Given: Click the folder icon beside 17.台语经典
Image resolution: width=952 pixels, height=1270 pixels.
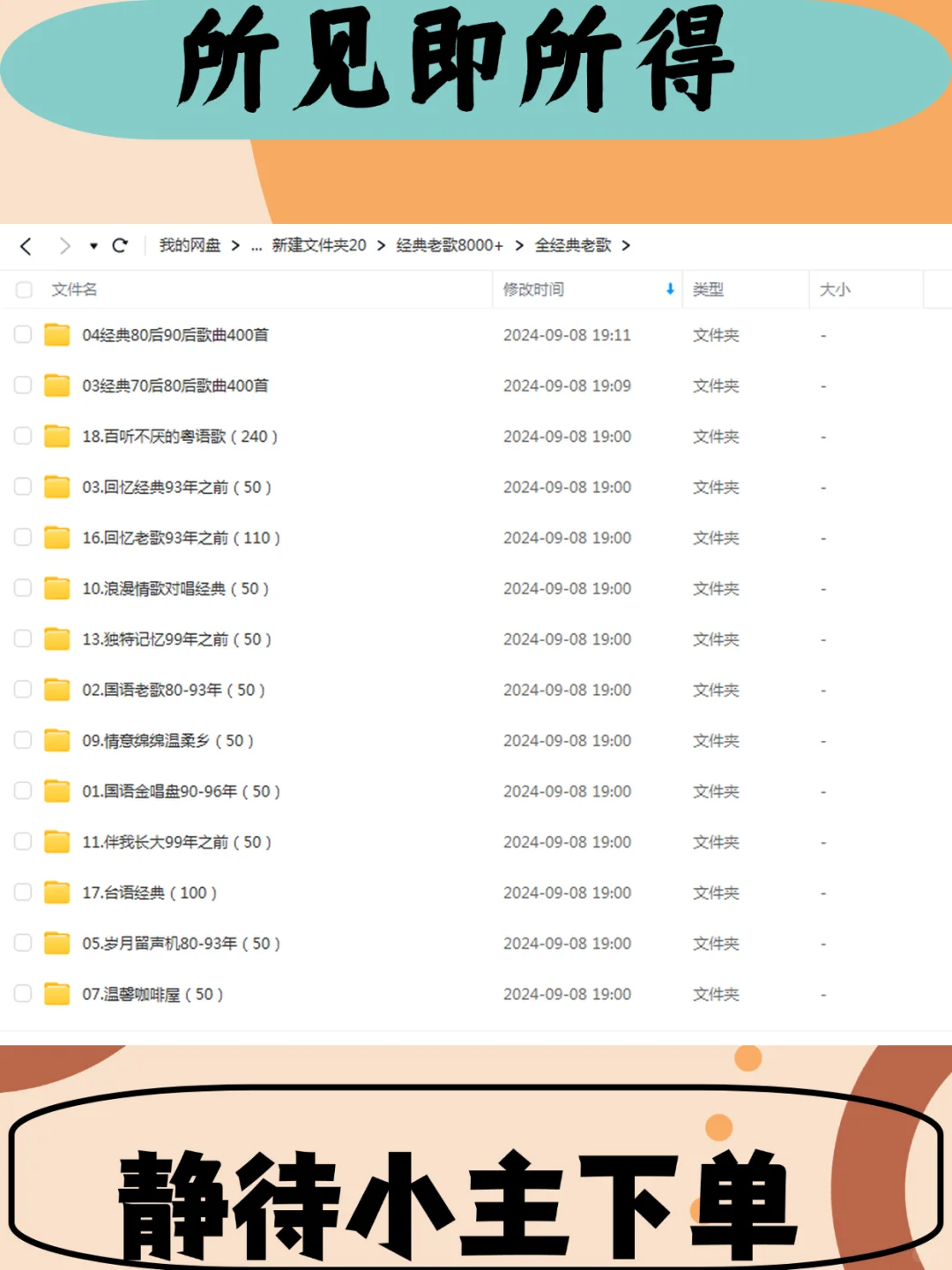Looking at the screenshot, I should 56,893.
